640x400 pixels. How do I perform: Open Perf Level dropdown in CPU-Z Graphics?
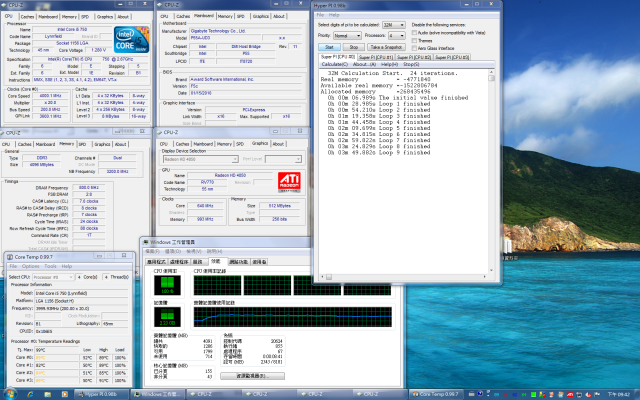283,159
